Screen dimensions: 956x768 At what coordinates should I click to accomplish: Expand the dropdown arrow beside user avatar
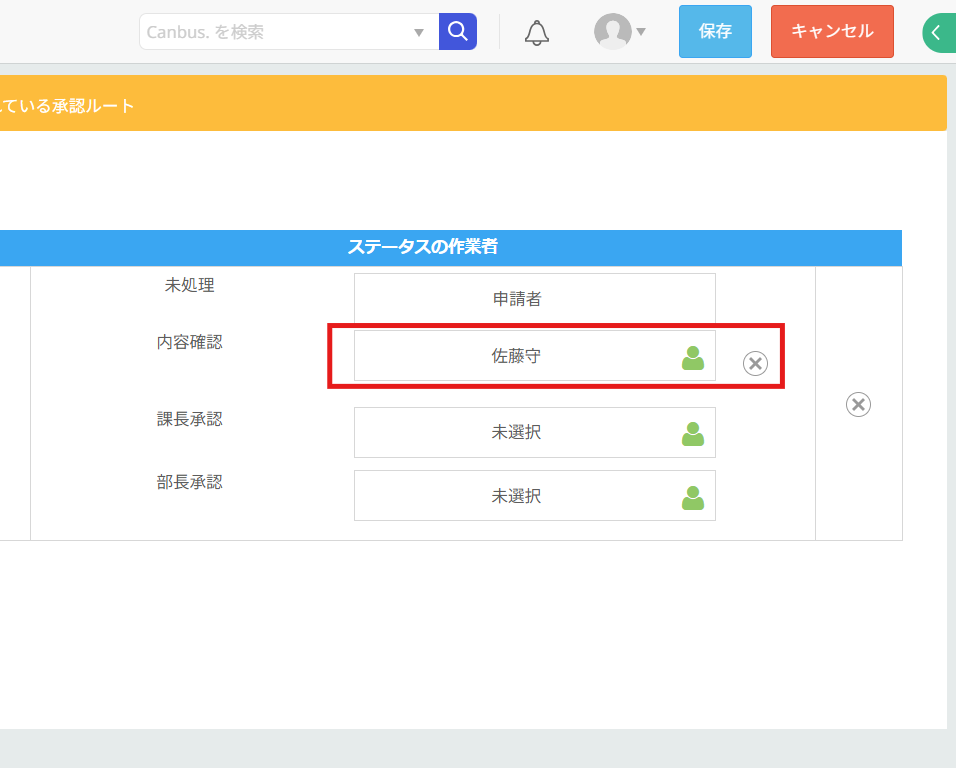(x=641, y=32)
